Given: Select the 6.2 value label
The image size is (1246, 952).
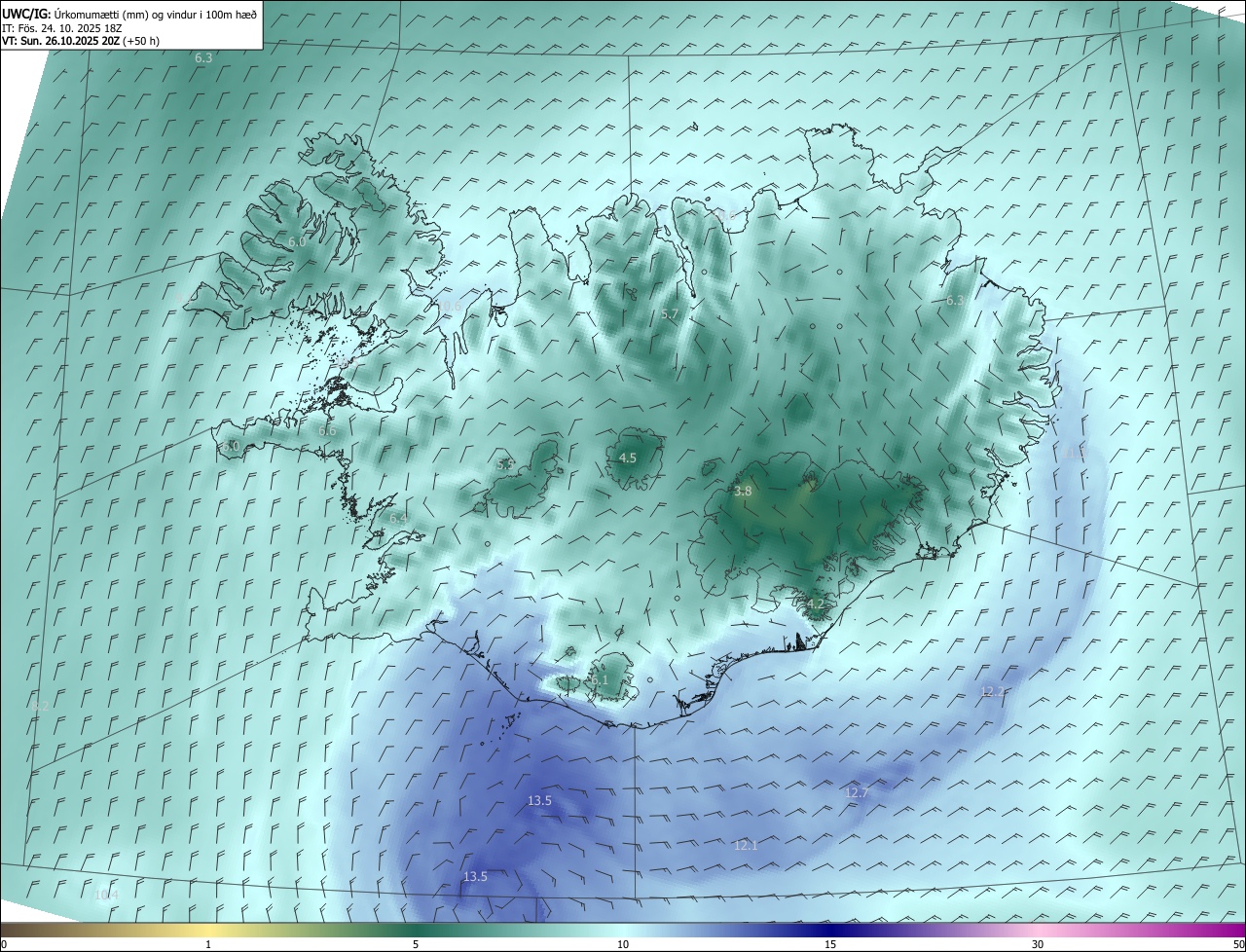Looking at the screenshot, I should pyautogui.click(x=40, y=706).
